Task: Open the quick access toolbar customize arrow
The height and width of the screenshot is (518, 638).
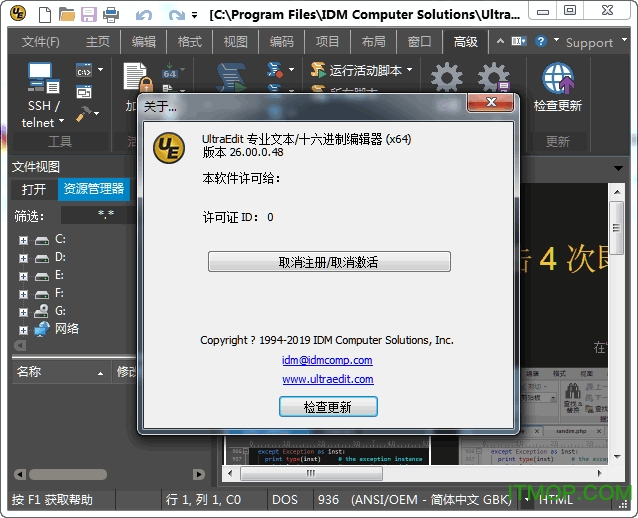Action: [194, 16]
